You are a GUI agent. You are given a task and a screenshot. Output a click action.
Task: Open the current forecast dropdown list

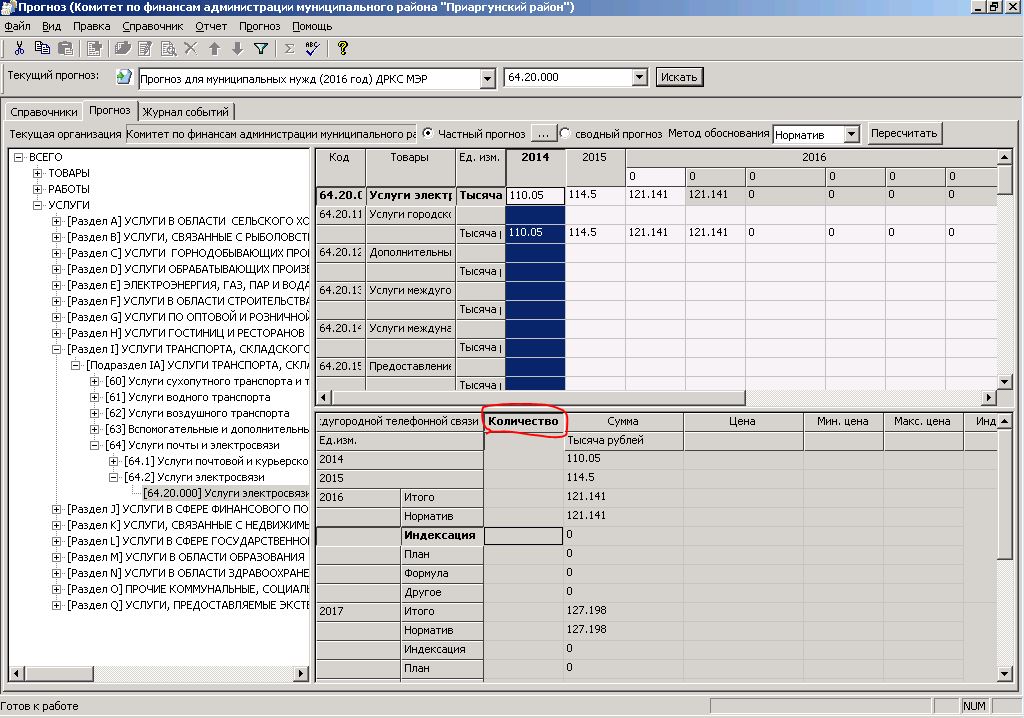click(x=487, y=78)
